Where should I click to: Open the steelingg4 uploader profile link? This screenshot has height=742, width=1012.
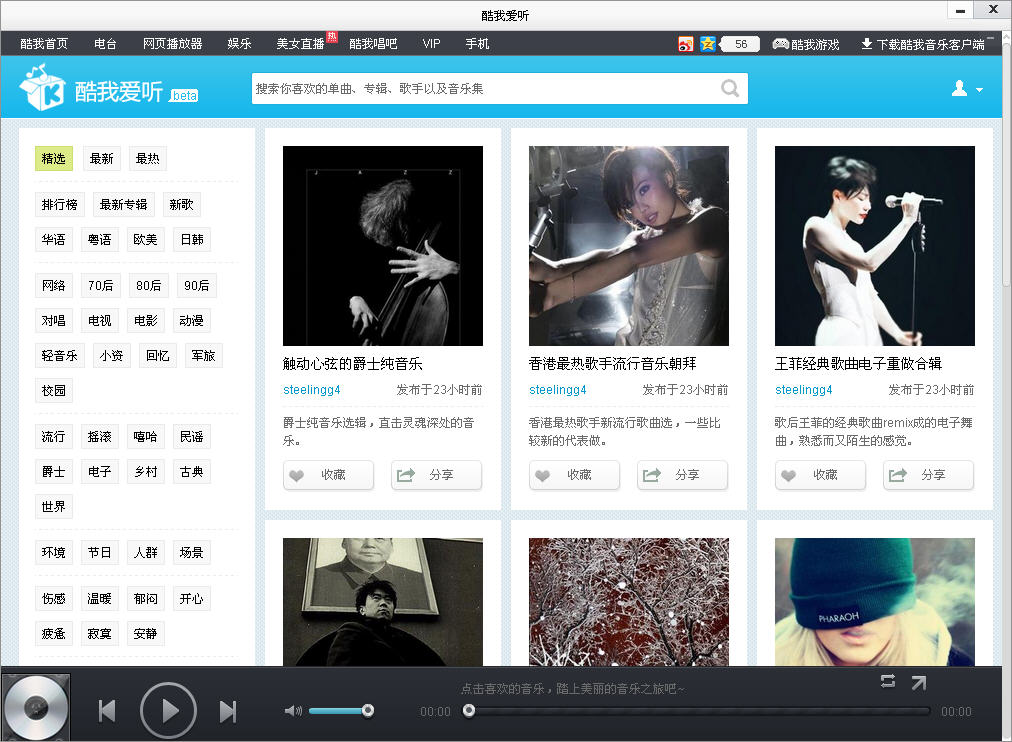coord(310,389)
